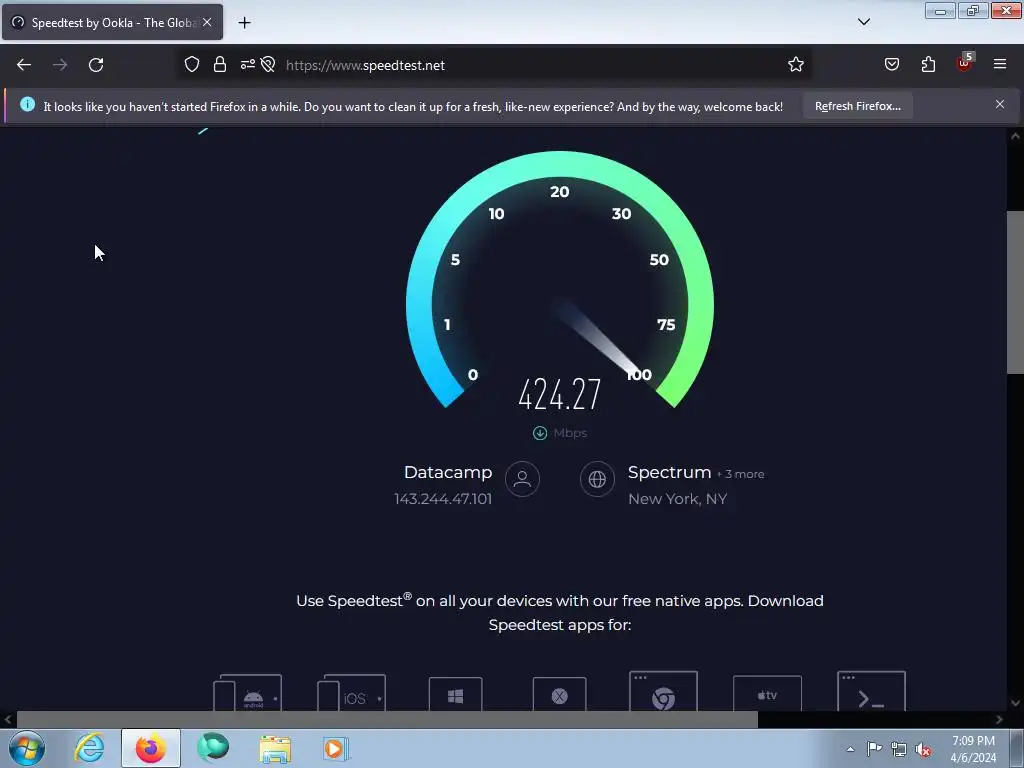Click the download arrow icon beside Mbps

point(540,433)
